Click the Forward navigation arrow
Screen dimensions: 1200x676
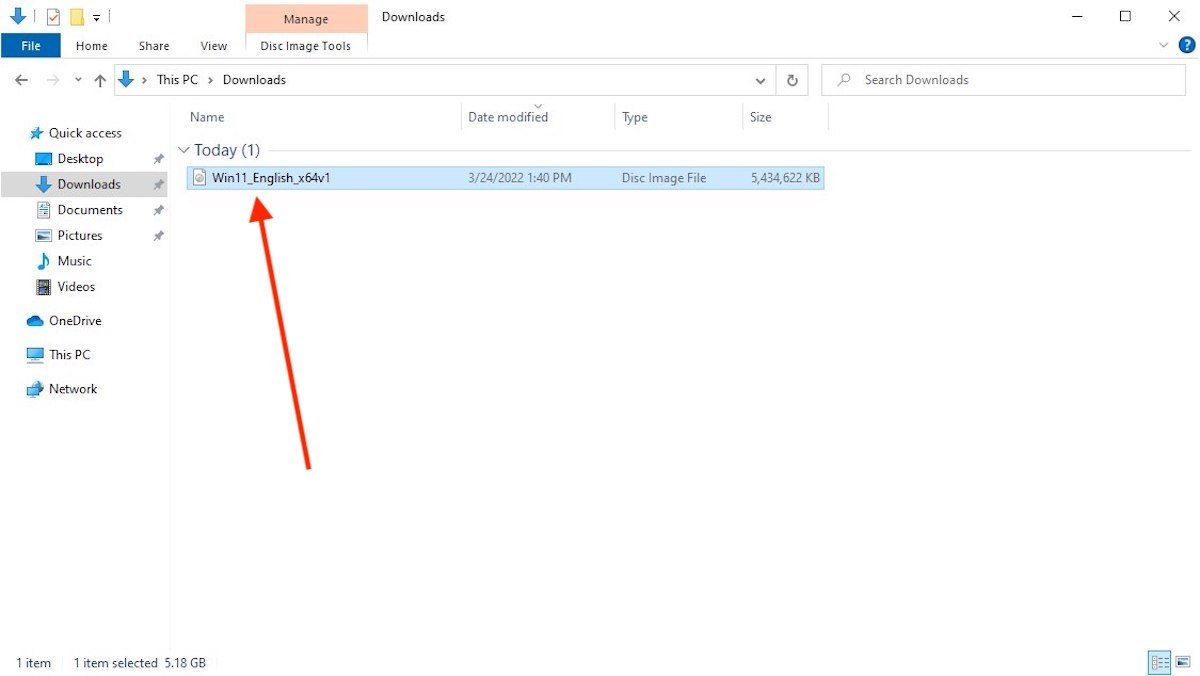(x=53, y=80)
